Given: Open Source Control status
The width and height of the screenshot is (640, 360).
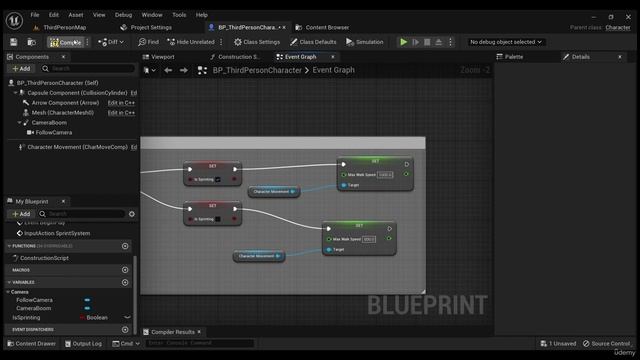Looking at the screenshot, I should pyautogui.click(x=607, y=344).
